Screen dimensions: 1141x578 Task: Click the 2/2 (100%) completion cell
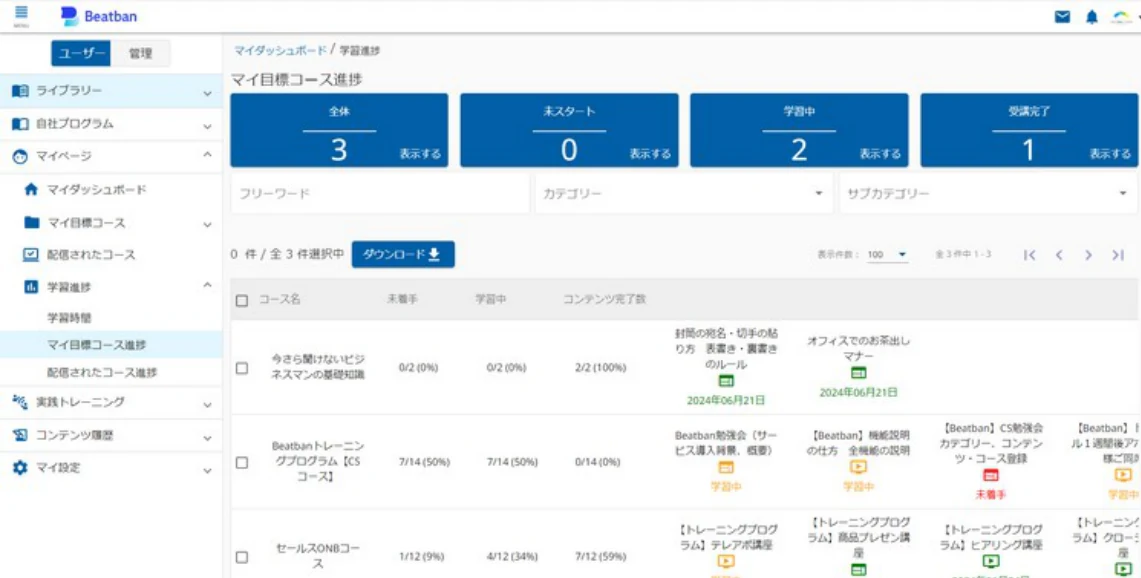pos(600,368)
